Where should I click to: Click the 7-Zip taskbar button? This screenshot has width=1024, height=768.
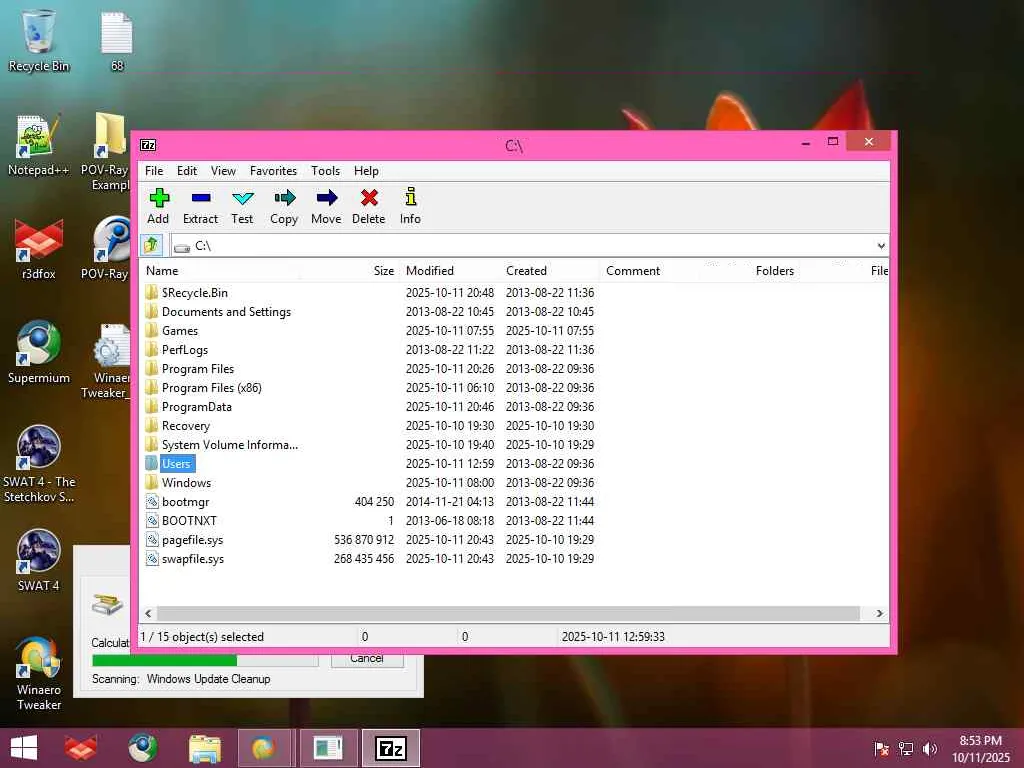391,748
